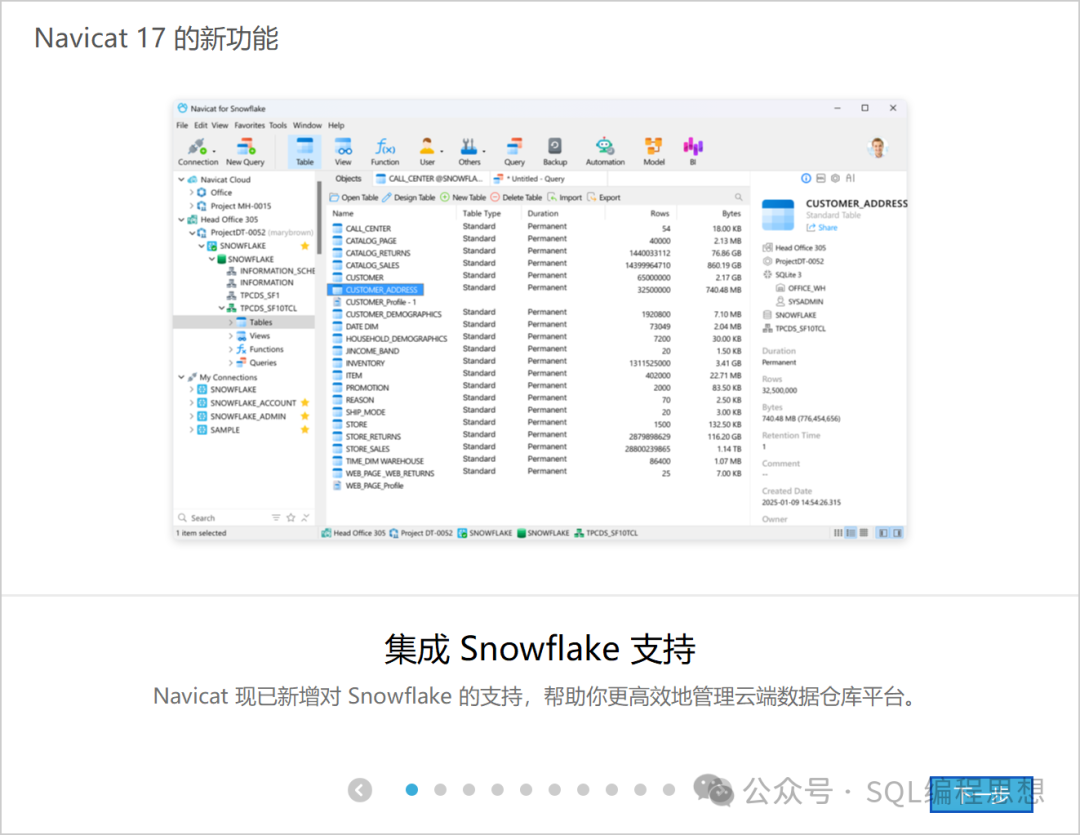Switch to the Objects tab
This screenshot has height=835, width=1080.
coord(348,178)
